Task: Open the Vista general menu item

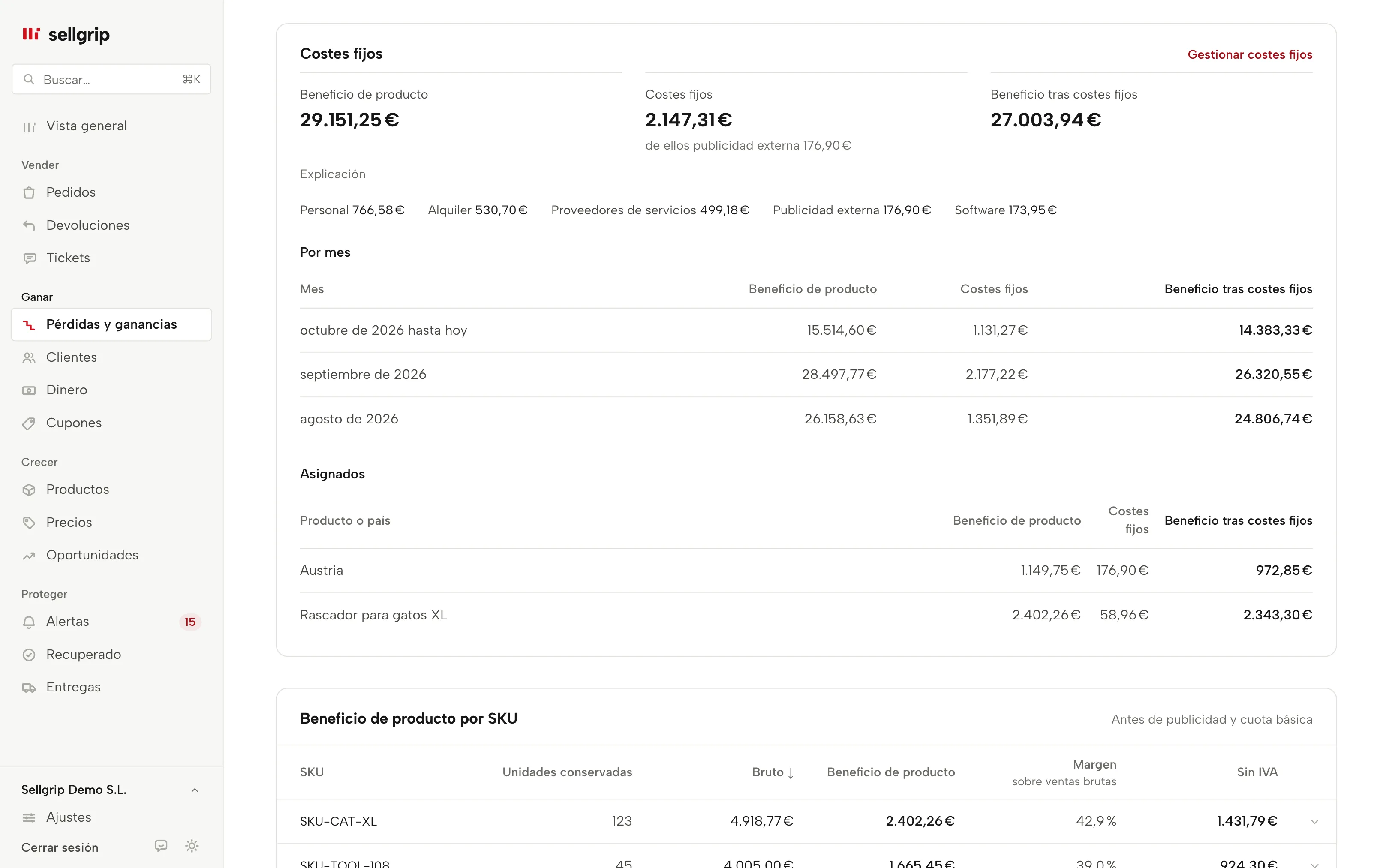Action: pos(111,126)
